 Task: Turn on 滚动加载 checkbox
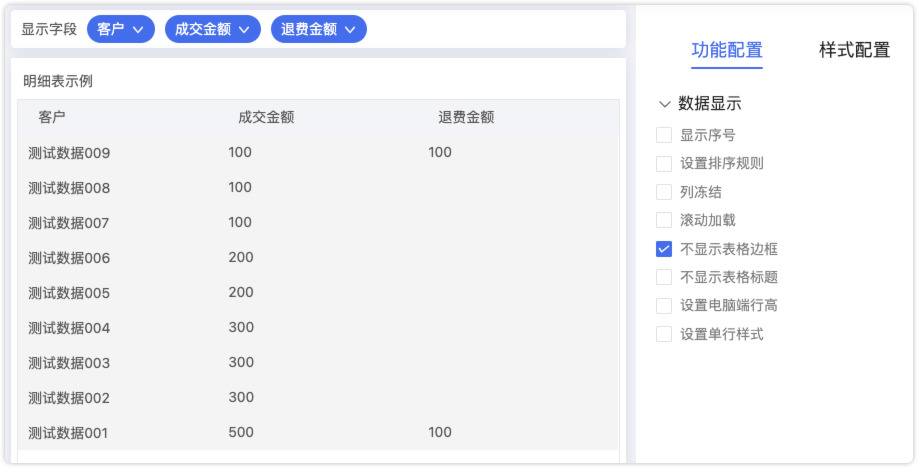tap(664, 220)
